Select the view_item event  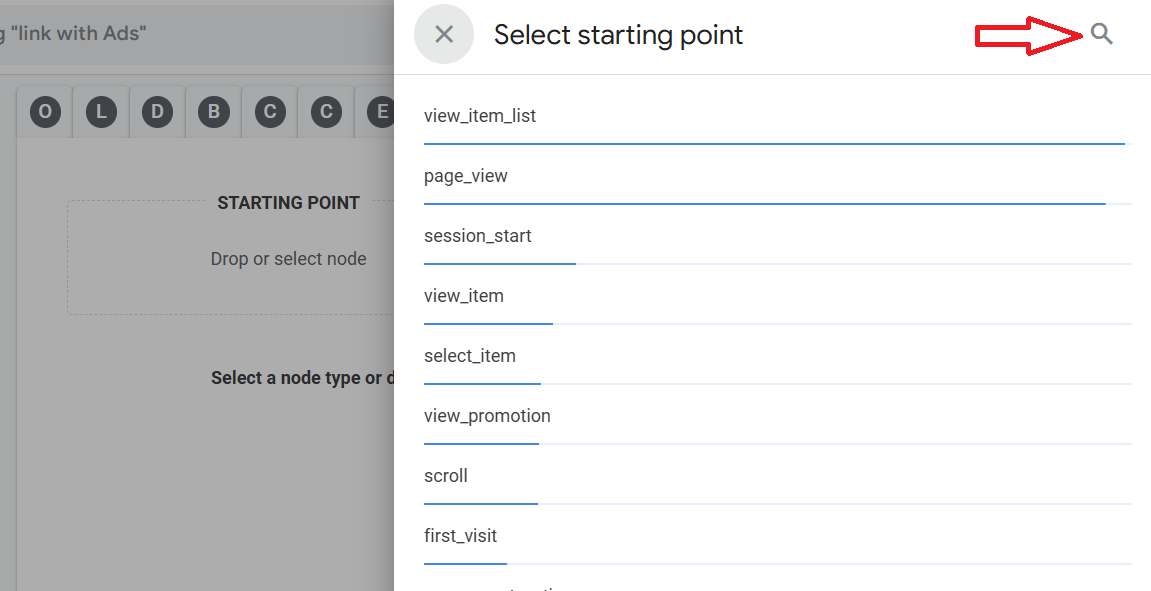click(464, 296)
